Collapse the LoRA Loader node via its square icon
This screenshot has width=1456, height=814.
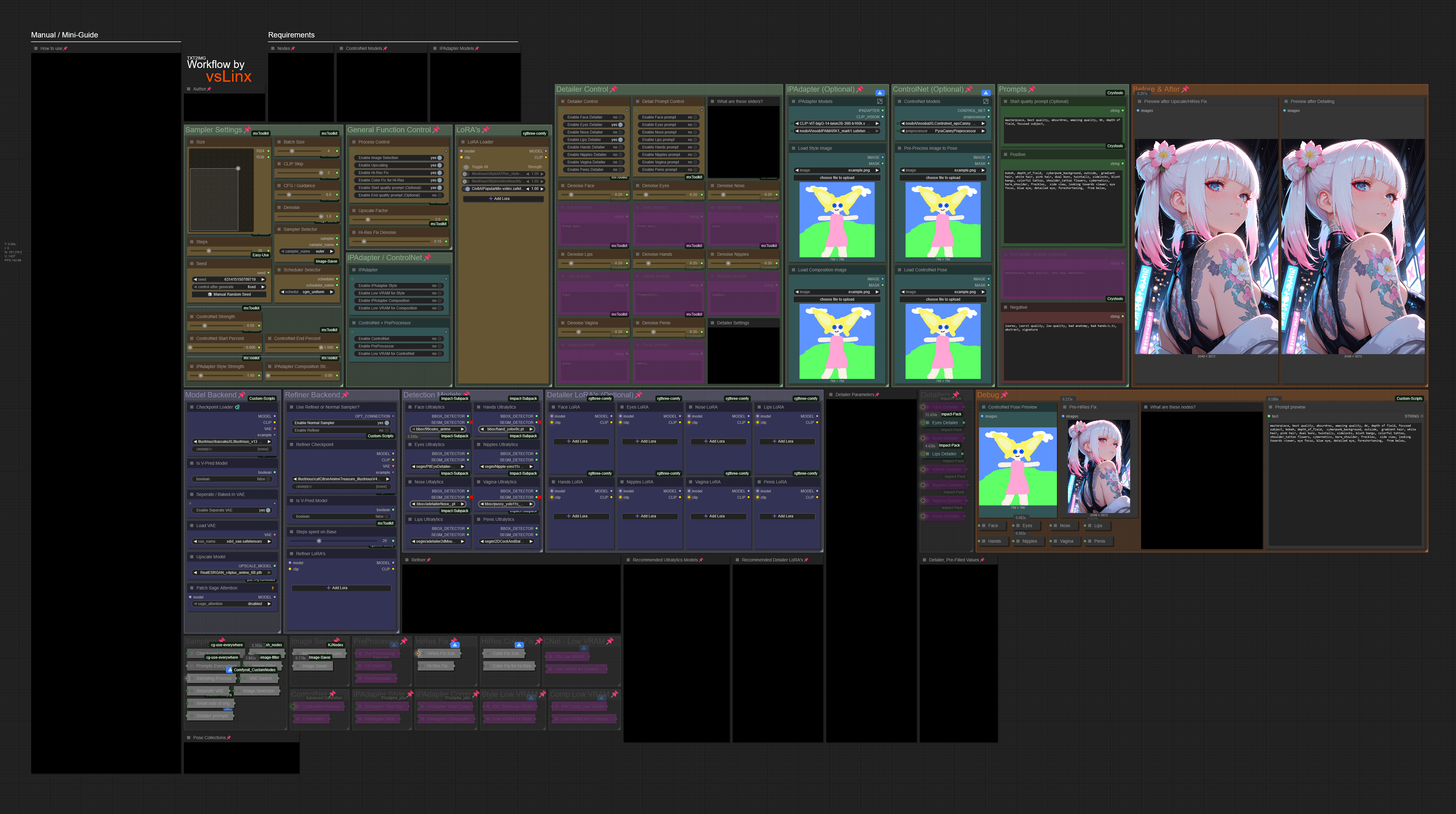462,143
